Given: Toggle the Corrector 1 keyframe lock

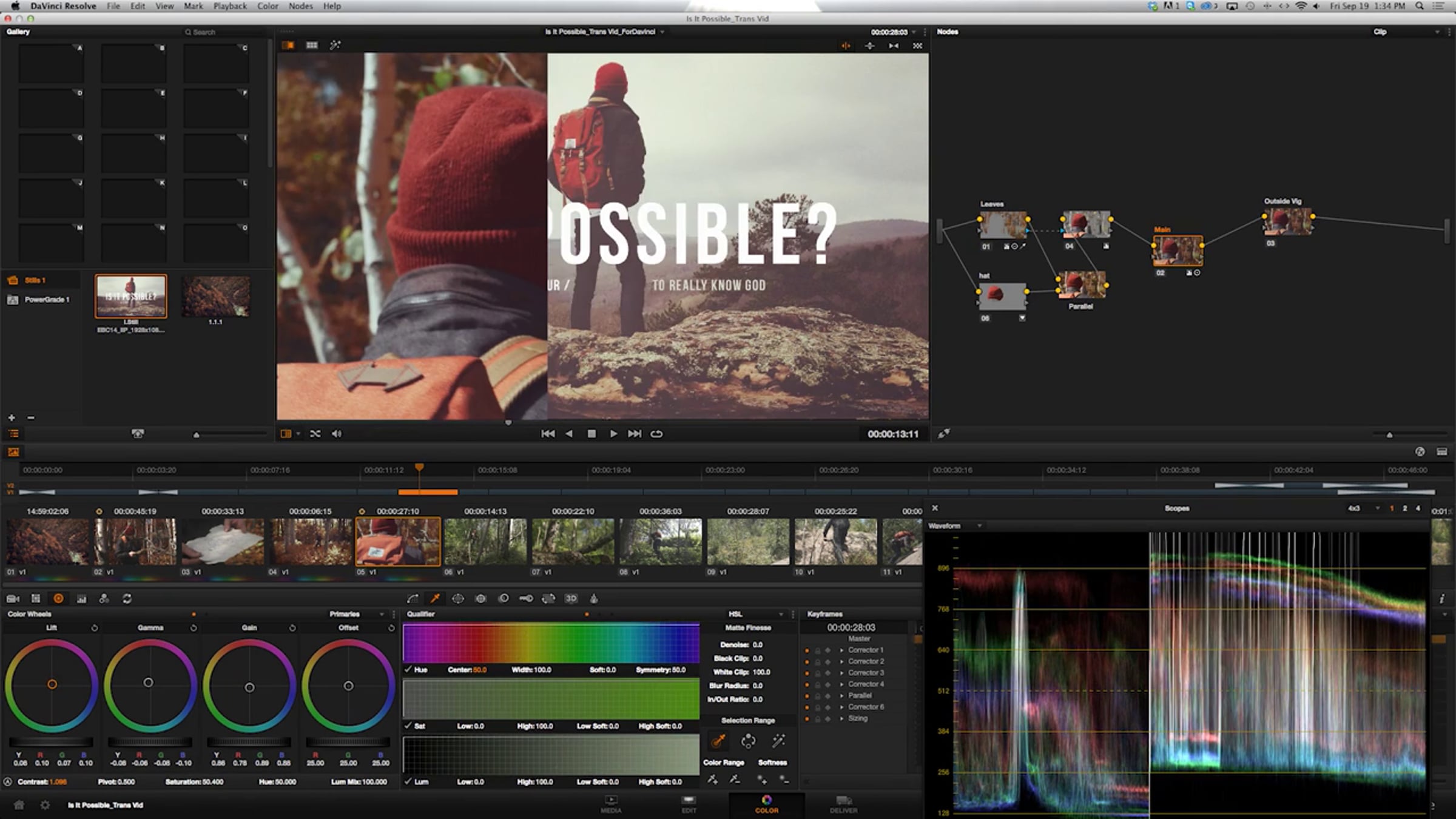Looking at the screenshot, I should (x=818, y=650).
